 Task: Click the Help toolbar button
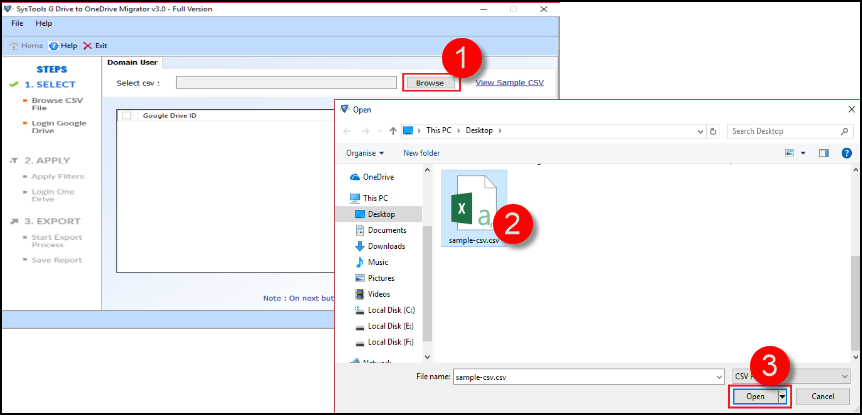pos(63,46)
